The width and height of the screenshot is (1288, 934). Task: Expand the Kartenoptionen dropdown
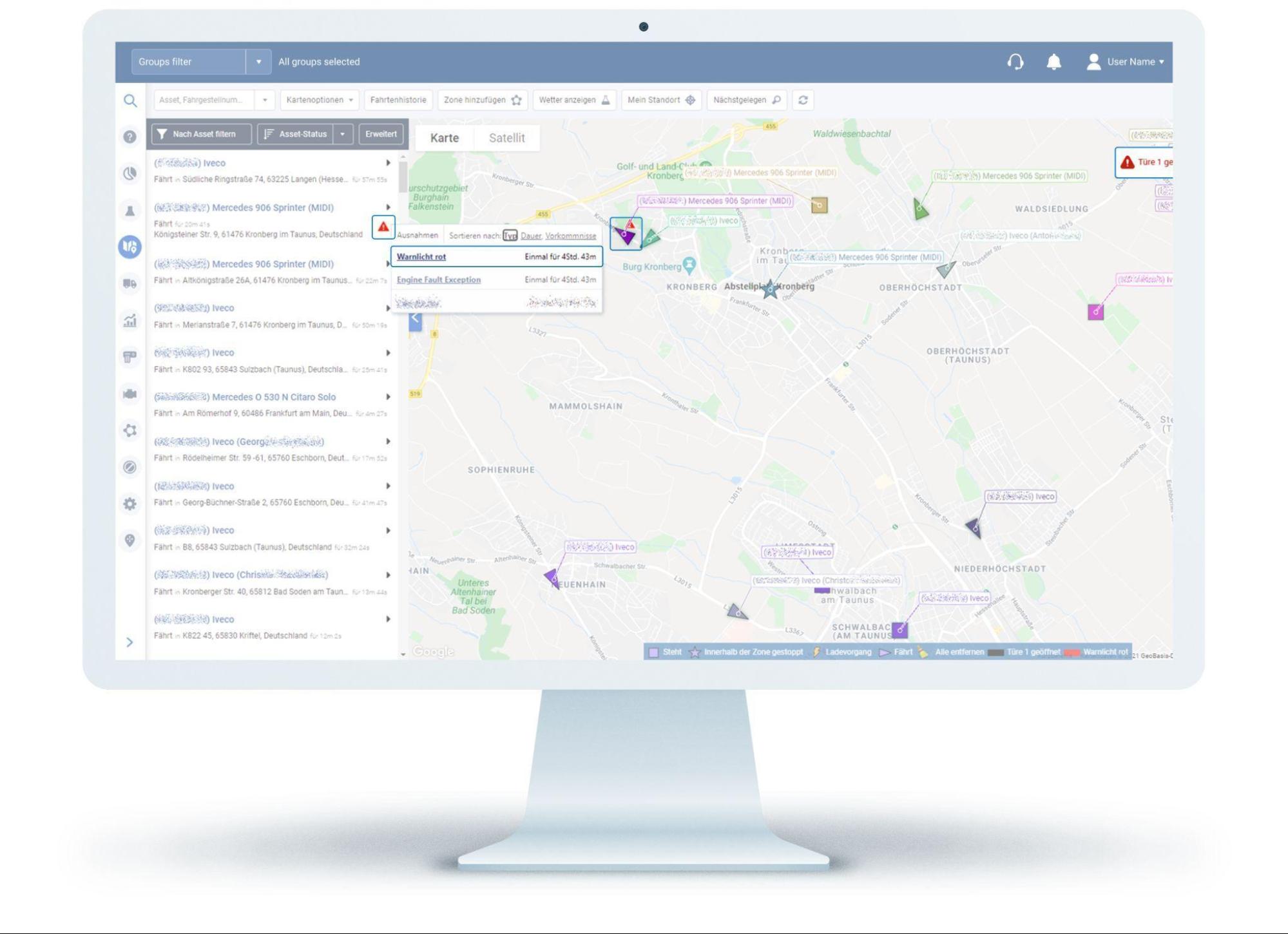[320, 100]
